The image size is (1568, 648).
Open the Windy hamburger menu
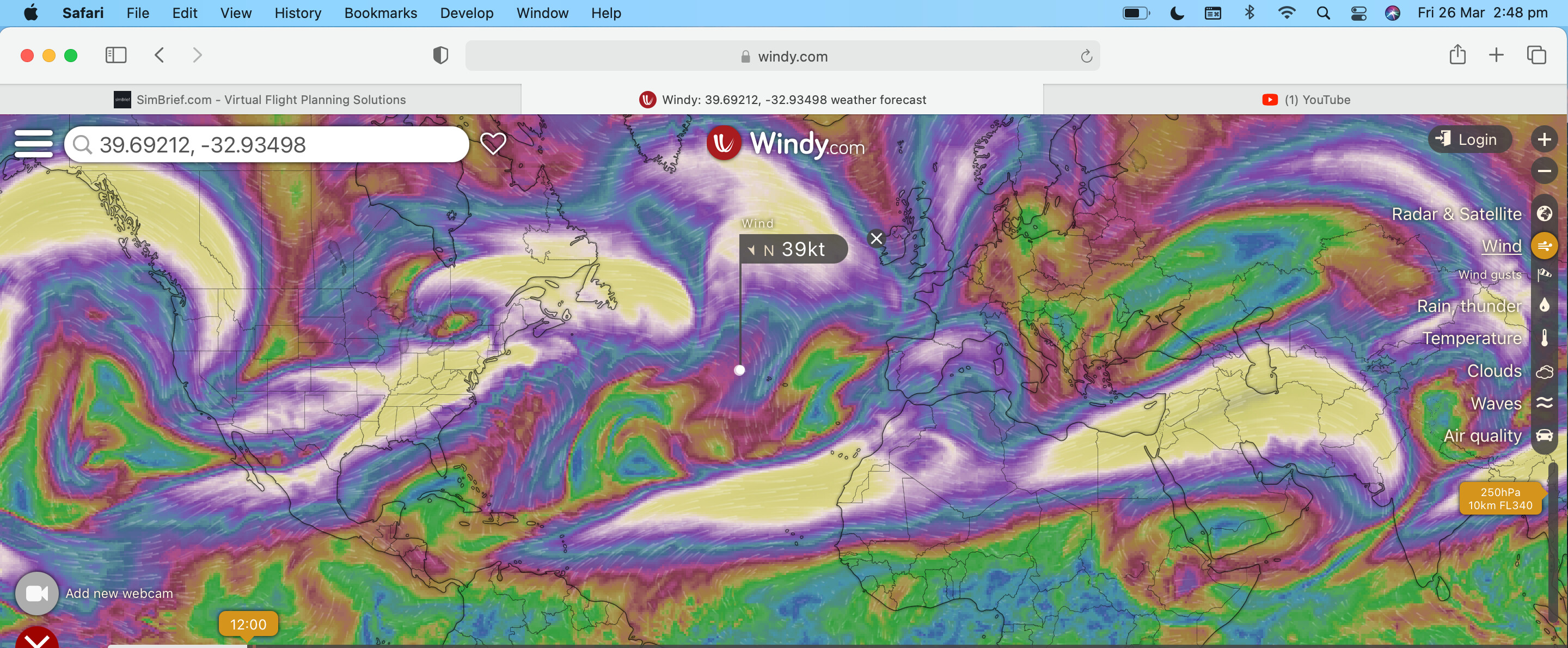tap(33, 144)
